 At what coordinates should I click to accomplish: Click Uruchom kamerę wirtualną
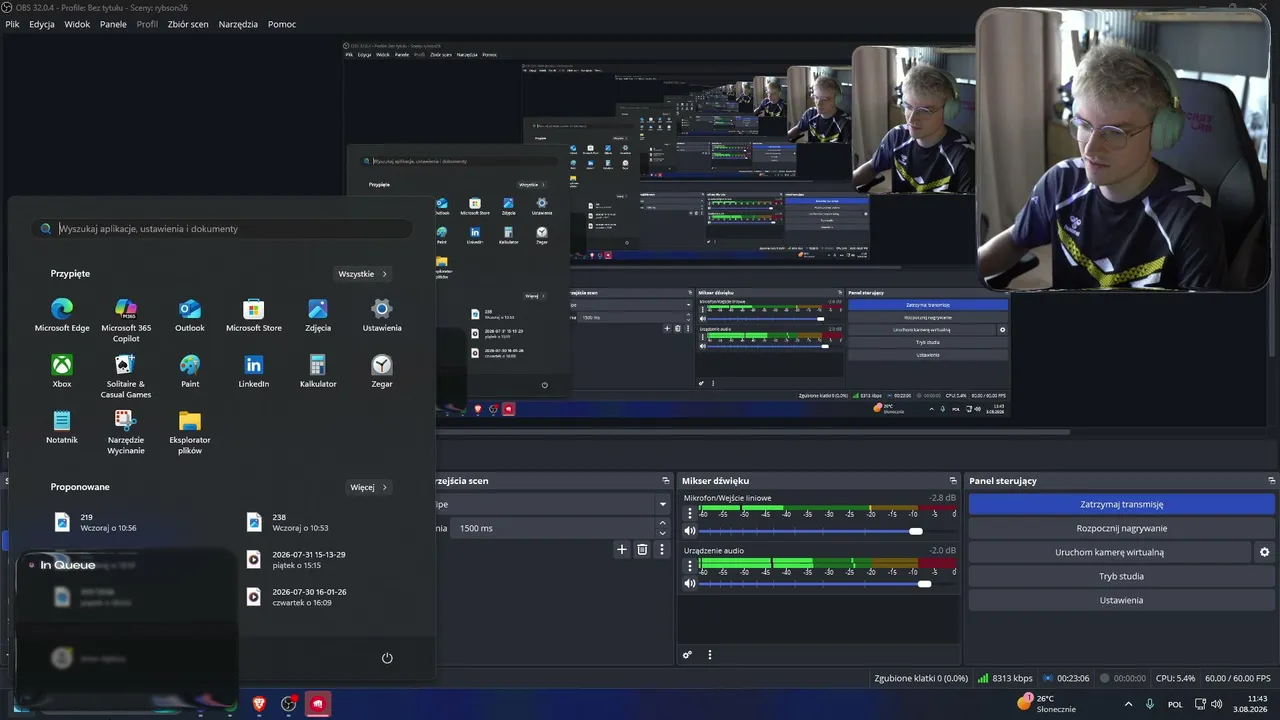(1109, 552)
